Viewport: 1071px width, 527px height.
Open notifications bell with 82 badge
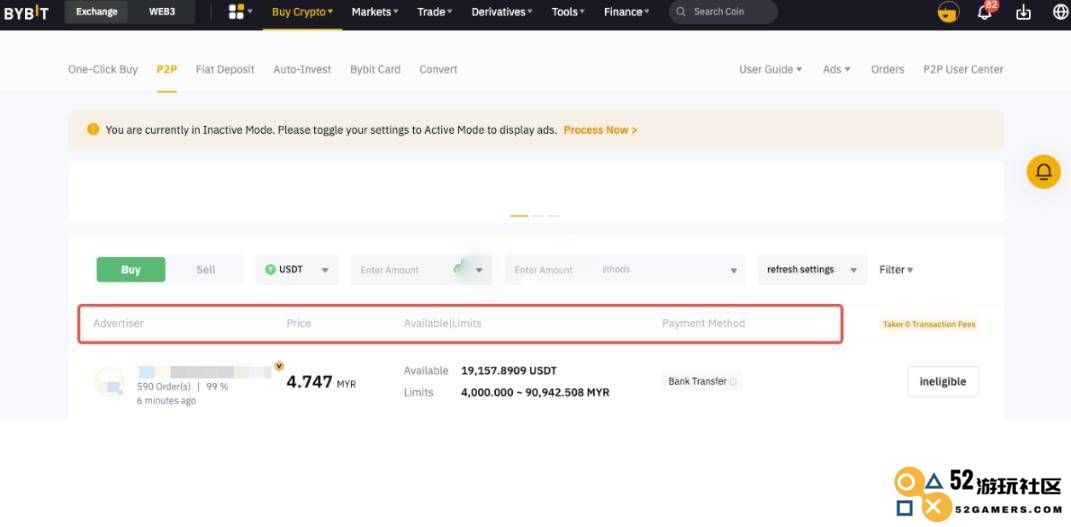tap(985, 12)
